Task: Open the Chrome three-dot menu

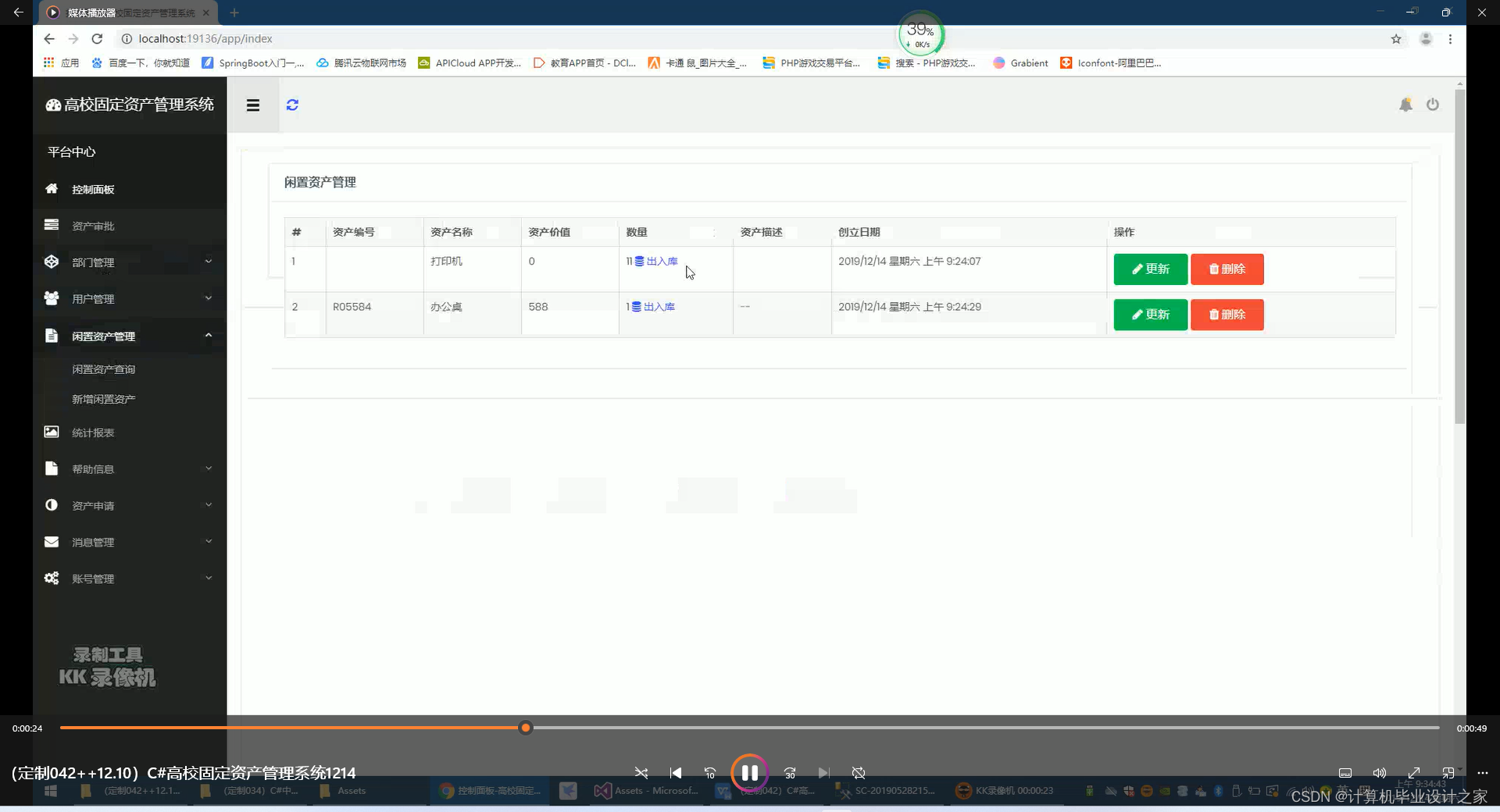Action: tap(1450, 39)
